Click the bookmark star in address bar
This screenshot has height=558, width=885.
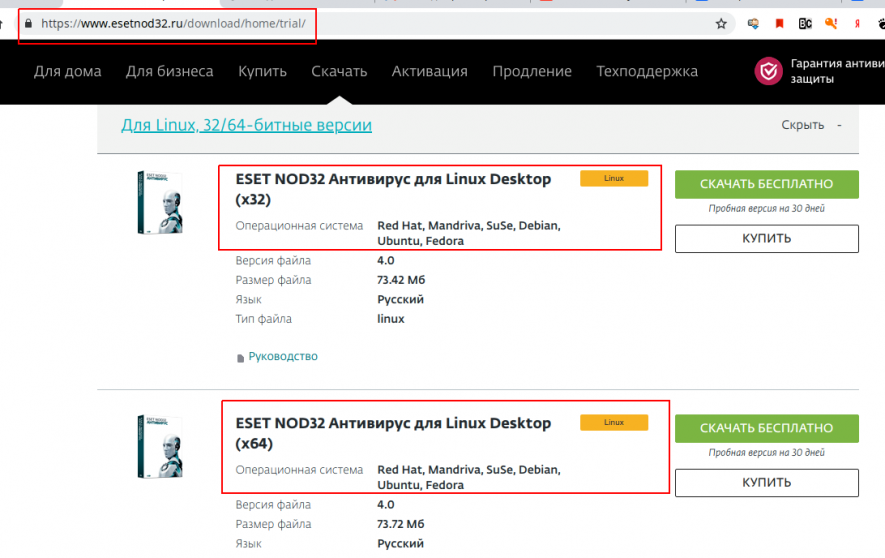(721, 24)
